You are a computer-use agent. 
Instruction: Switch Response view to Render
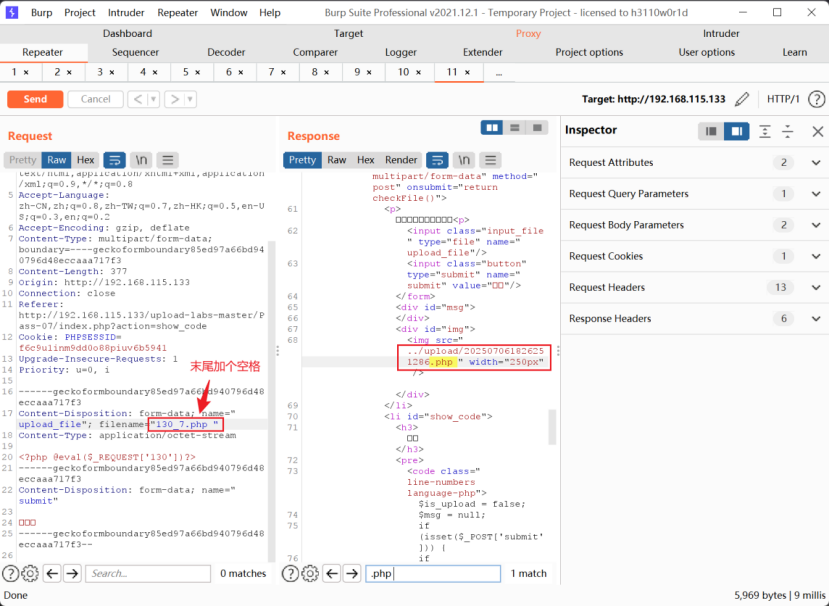pos(401,160)
